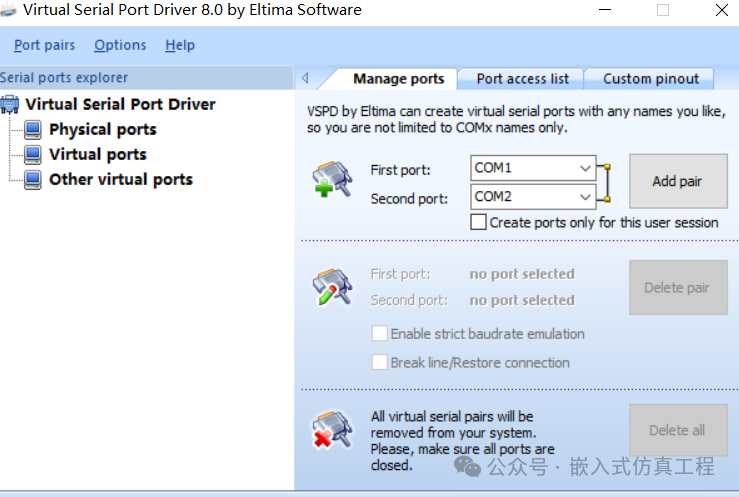
Task: Toggle Enable strict baudrate emulation checkbox
Action: click(x=379, y=333)
